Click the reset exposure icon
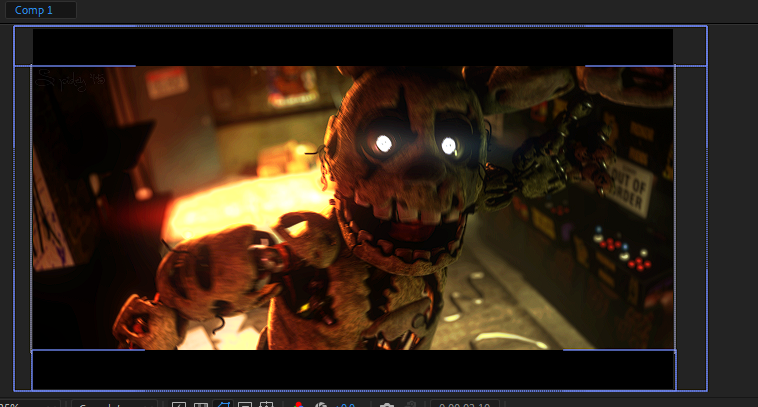Image resolution: width=758 pixels, height=407 pixels. tap(321, 404)
